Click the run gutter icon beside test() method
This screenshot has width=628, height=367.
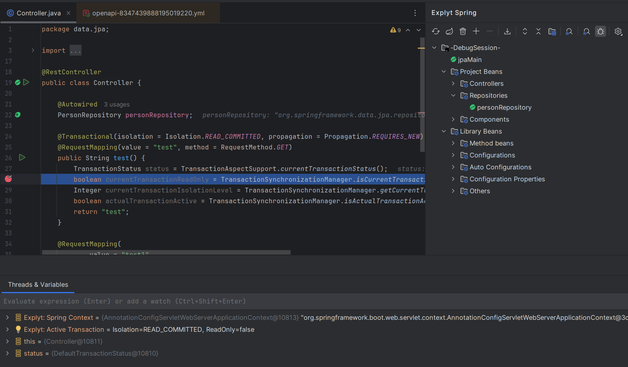pos(22,157)
